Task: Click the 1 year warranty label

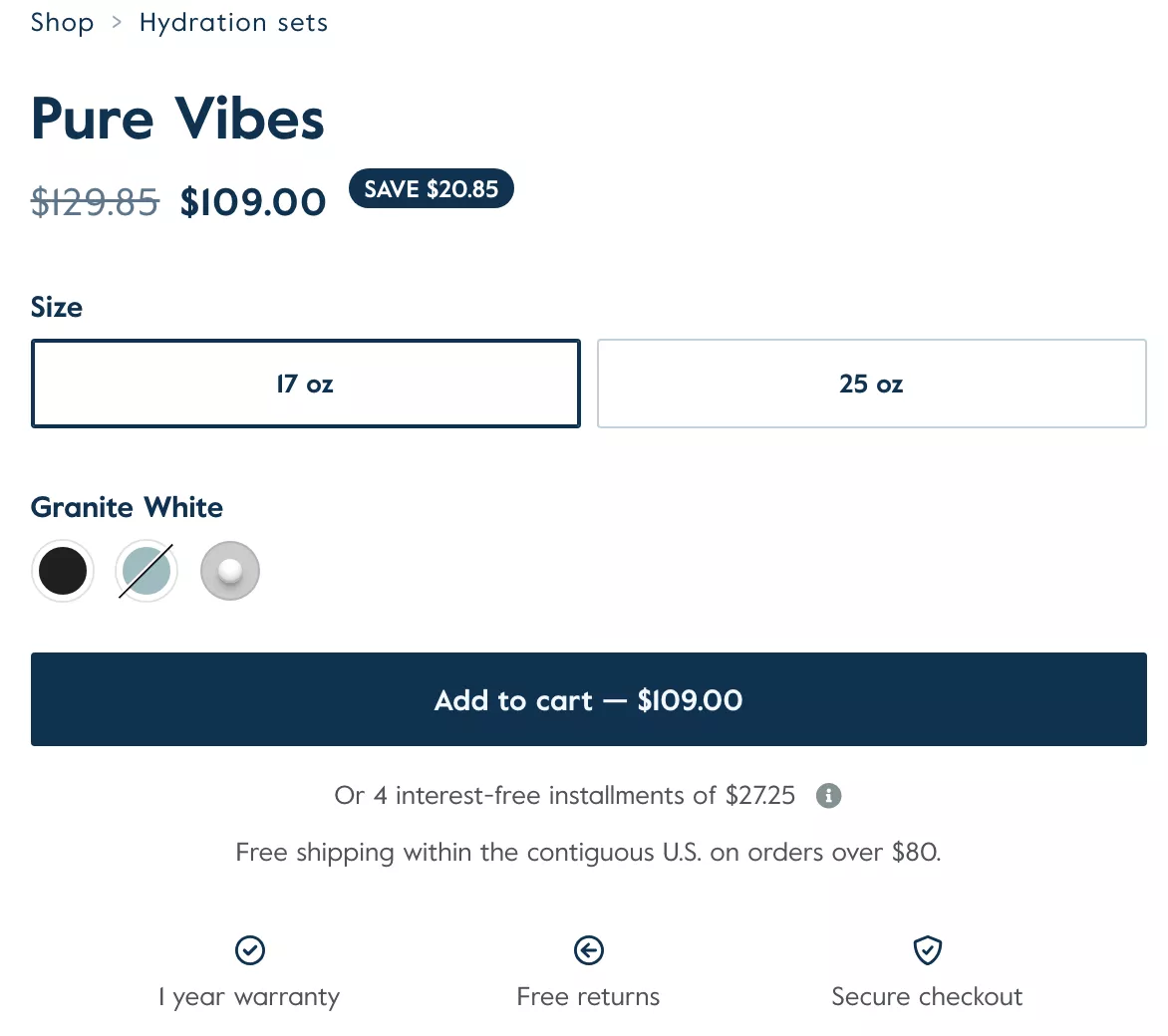Action: pos(249,997)
